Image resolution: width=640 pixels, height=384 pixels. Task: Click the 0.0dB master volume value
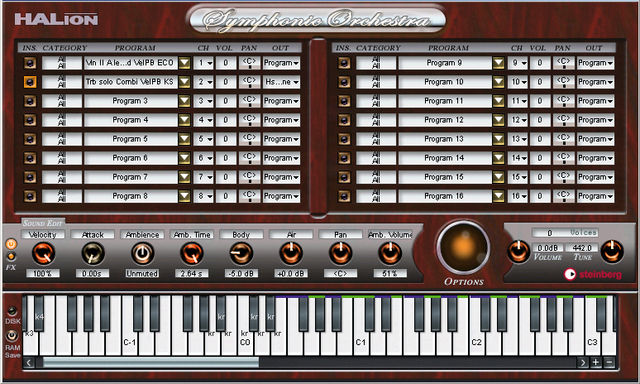[548, 248]
